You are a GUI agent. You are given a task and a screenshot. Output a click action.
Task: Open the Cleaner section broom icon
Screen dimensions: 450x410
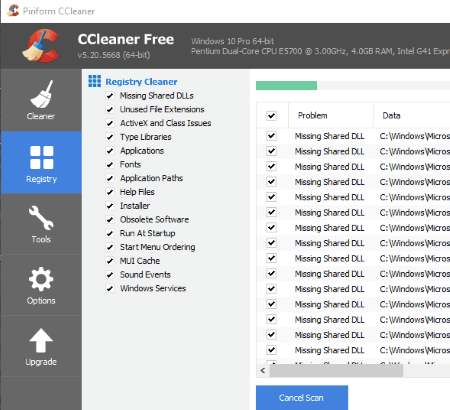41,94
